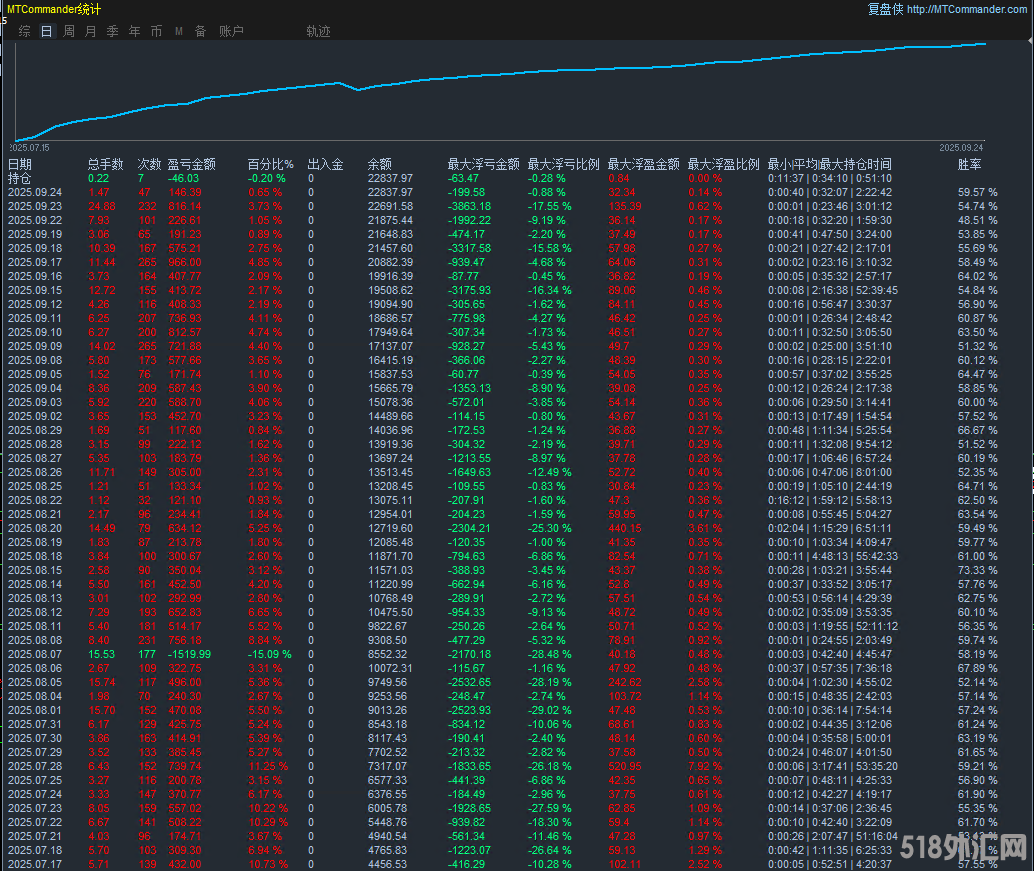Switch to the 账户 account tab
Screen dimensions: 1034x871
[231, 31]
